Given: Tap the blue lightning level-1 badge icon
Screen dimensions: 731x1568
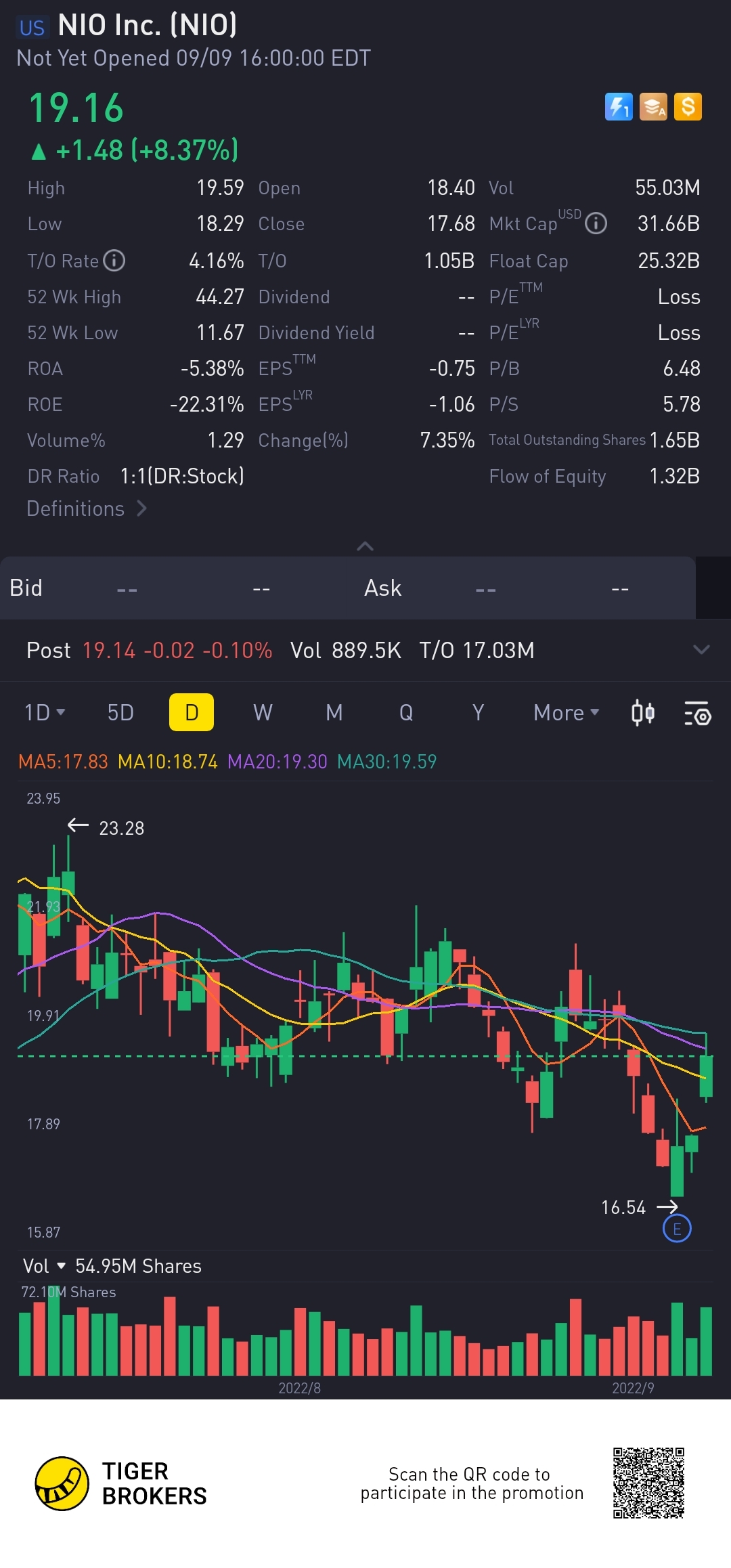Looking at the screenshot, I should click(619, 107).
